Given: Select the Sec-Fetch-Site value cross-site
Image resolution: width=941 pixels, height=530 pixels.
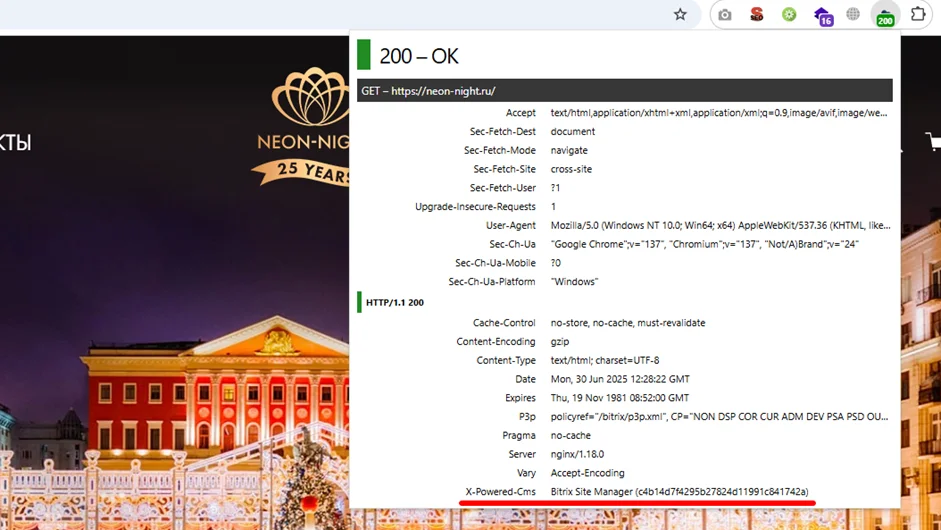Looking at the screenshot, I should [x=571, y=169].
